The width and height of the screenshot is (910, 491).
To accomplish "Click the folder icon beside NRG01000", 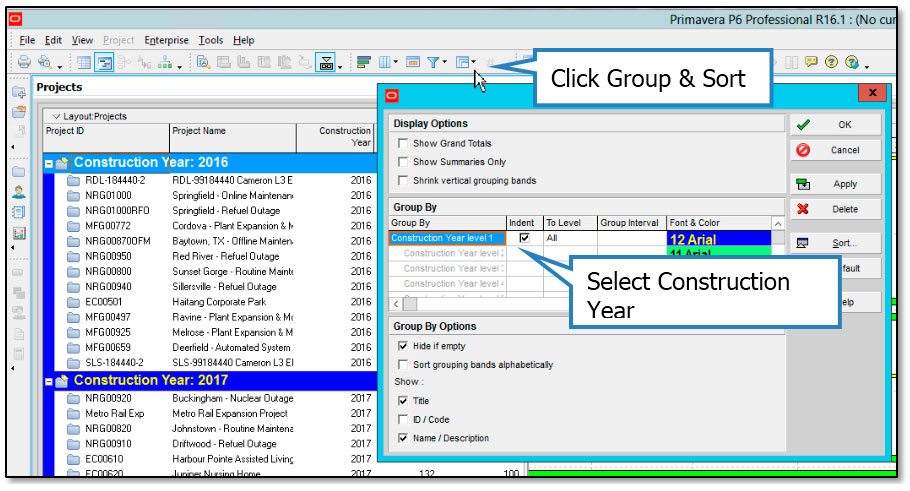I will coord(73,196).
